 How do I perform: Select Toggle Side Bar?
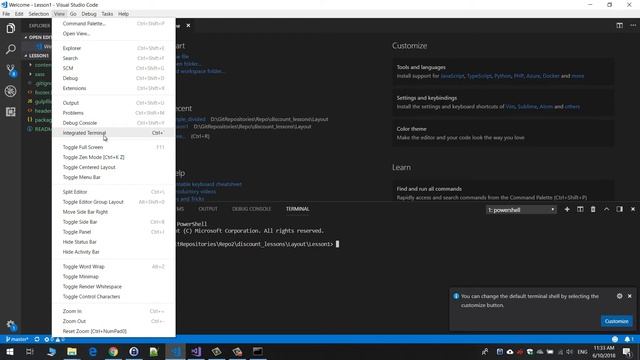[113, 222]
